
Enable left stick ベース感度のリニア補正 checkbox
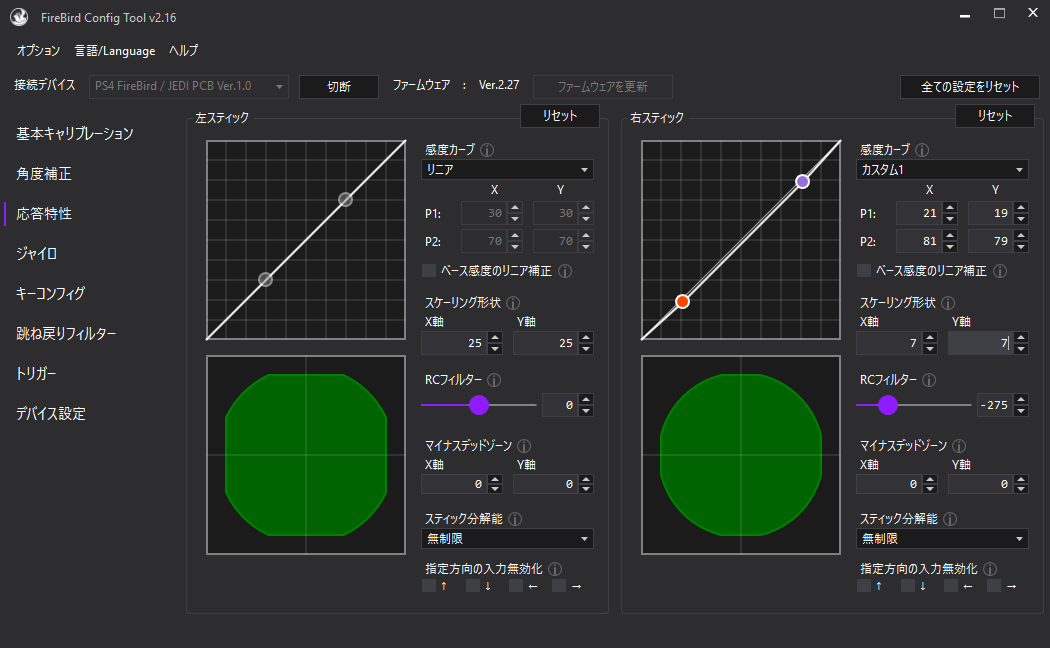429,271
